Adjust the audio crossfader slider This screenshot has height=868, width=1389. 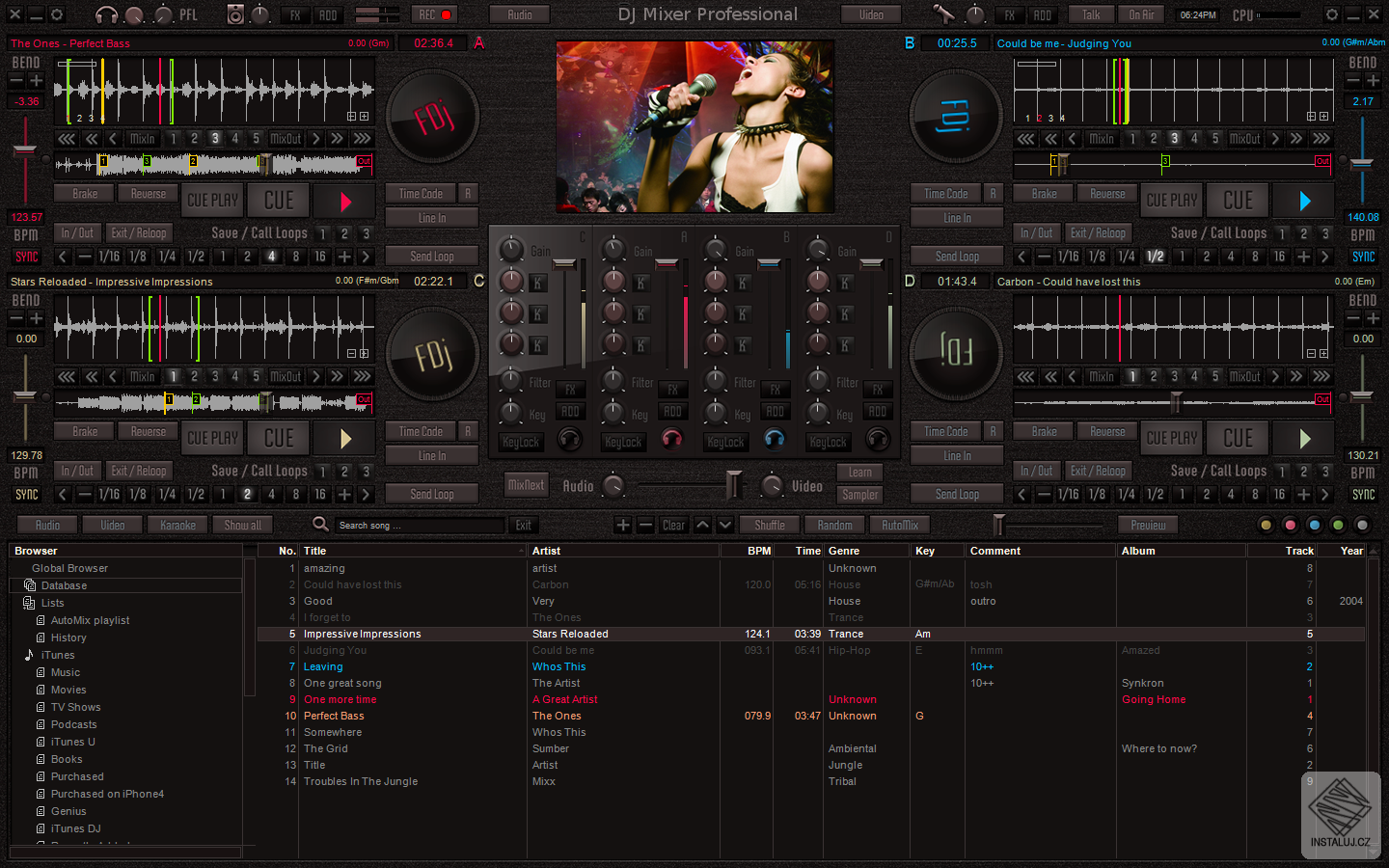pyautogui.click(x=735, y=484)
